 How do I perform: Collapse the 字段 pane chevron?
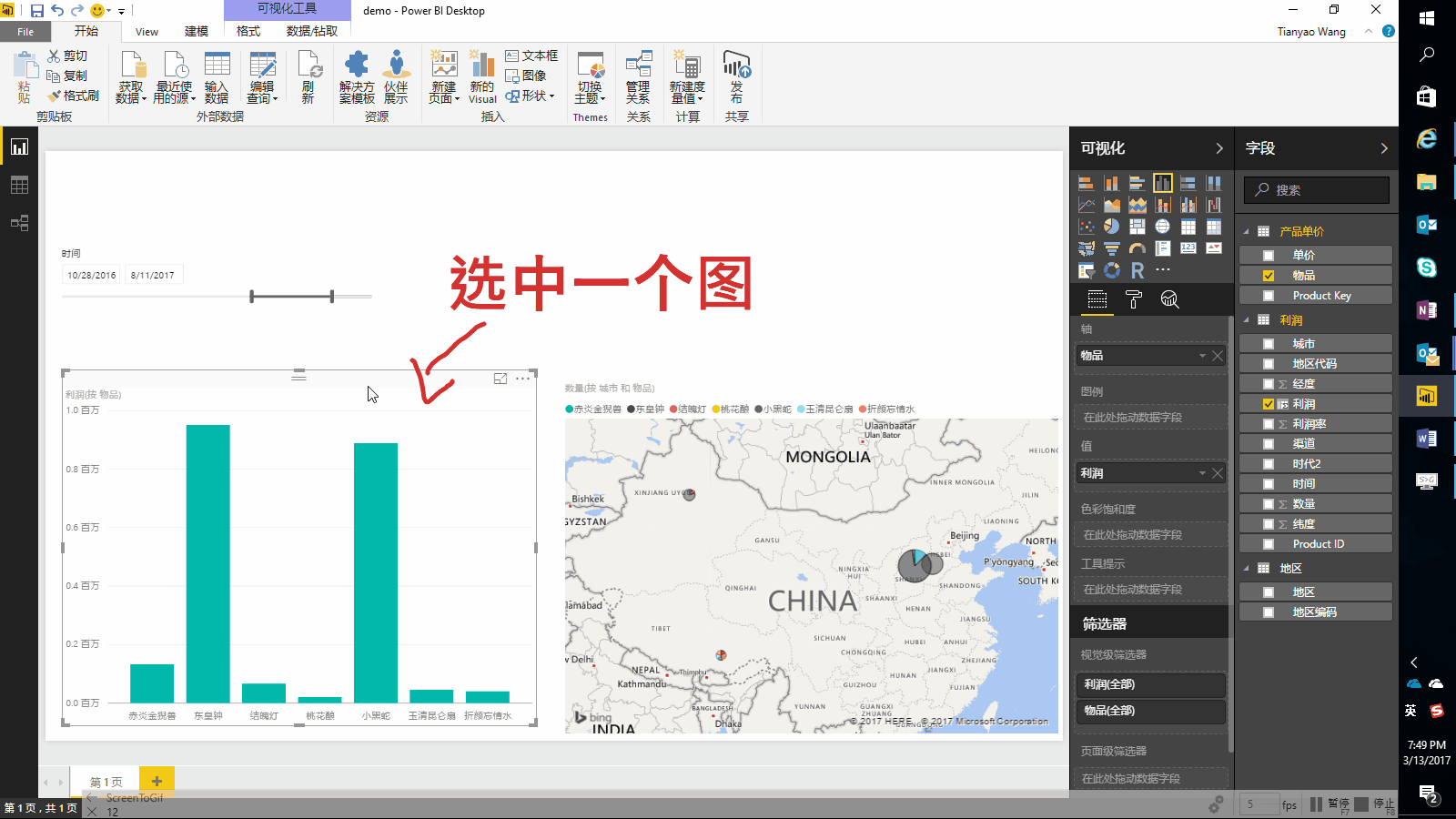point(1384,148)
